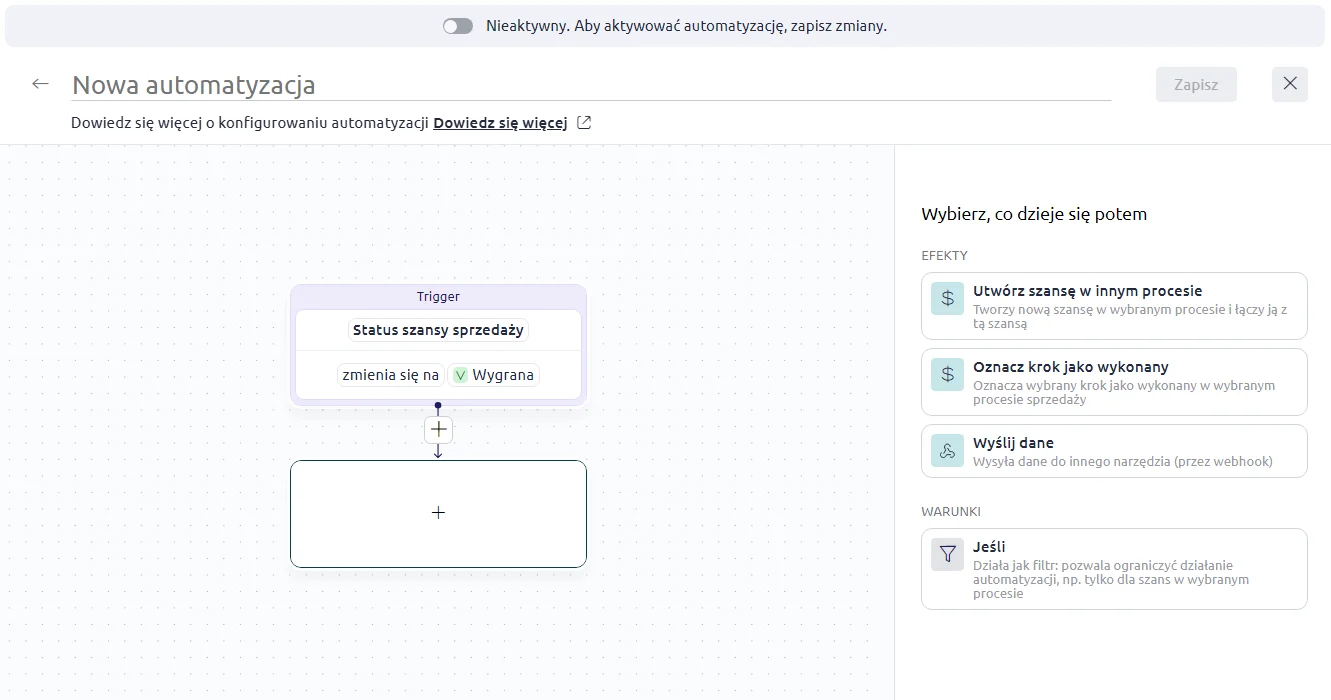Select the Trigger card header
Viewport: 1331px width, 700px height.
(x=438, y=296)
